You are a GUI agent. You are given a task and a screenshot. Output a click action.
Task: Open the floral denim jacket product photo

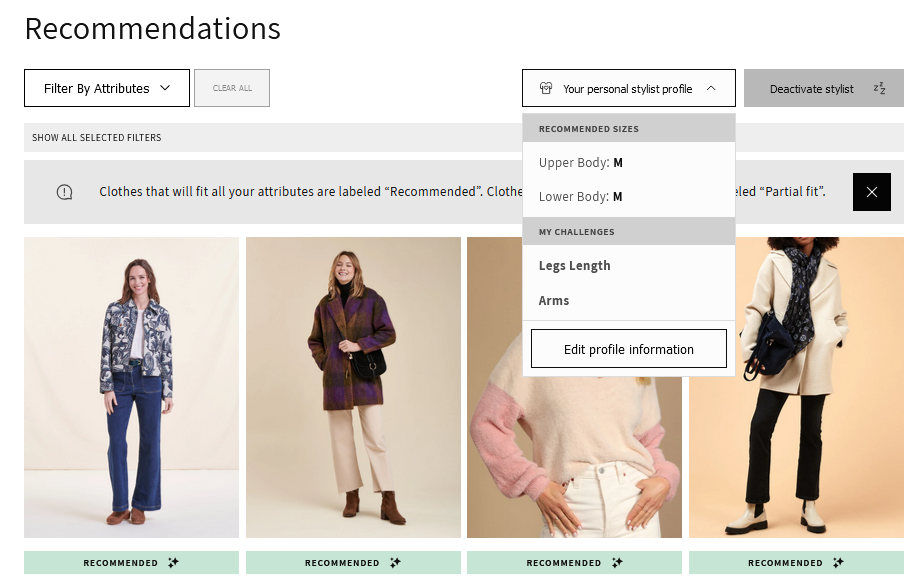130,387
